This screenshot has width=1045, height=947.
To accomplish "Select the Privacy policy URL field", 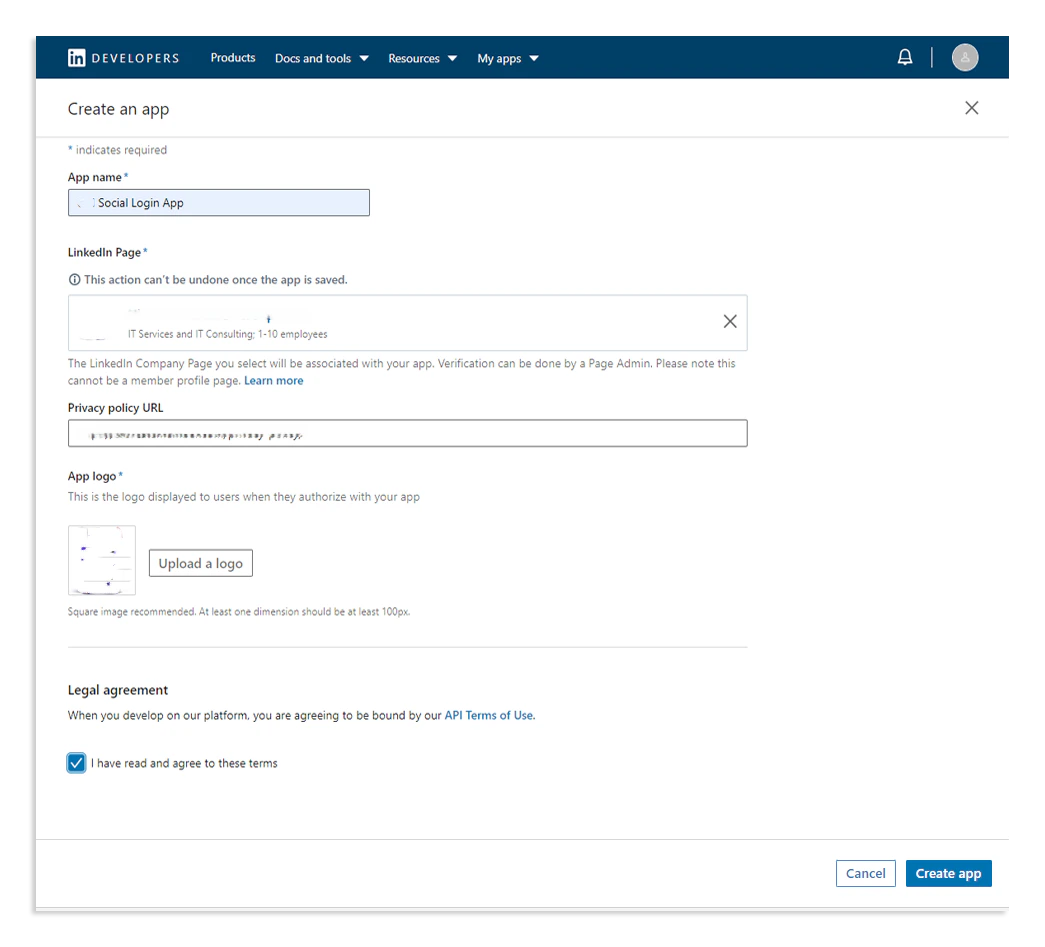I will click(x=407, y=432).
